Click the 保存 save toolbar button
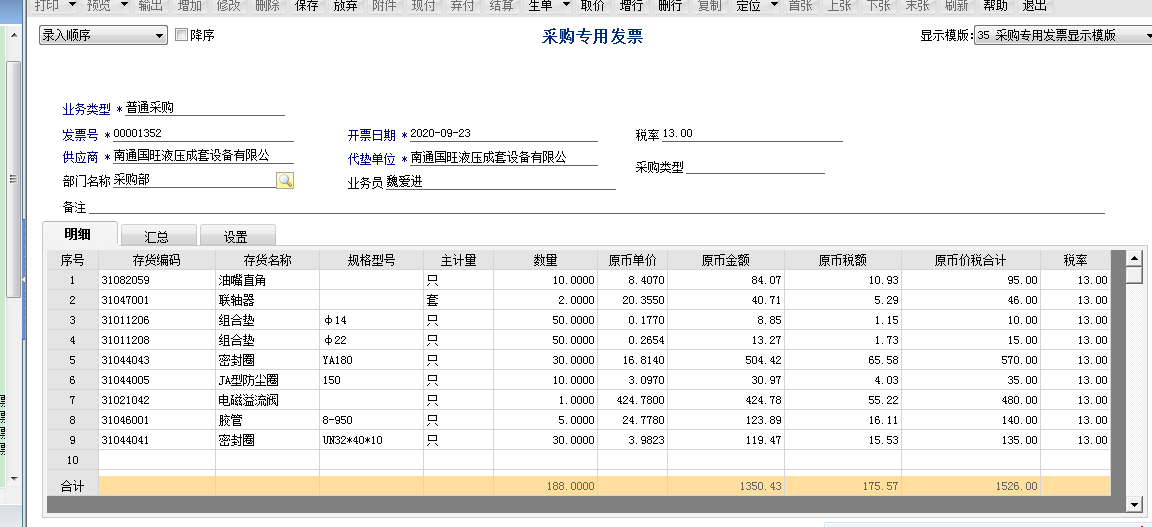The height and width of the screenshot is (527, 1152). [x=307, y=6]
